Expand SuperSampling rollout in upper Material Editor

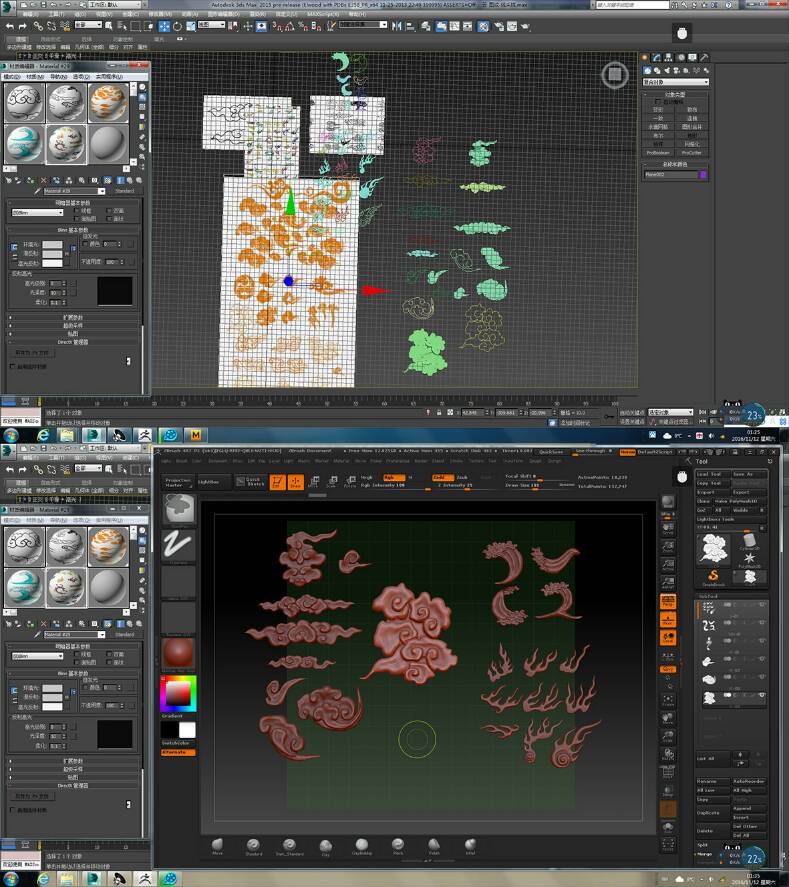pos(73,326)
